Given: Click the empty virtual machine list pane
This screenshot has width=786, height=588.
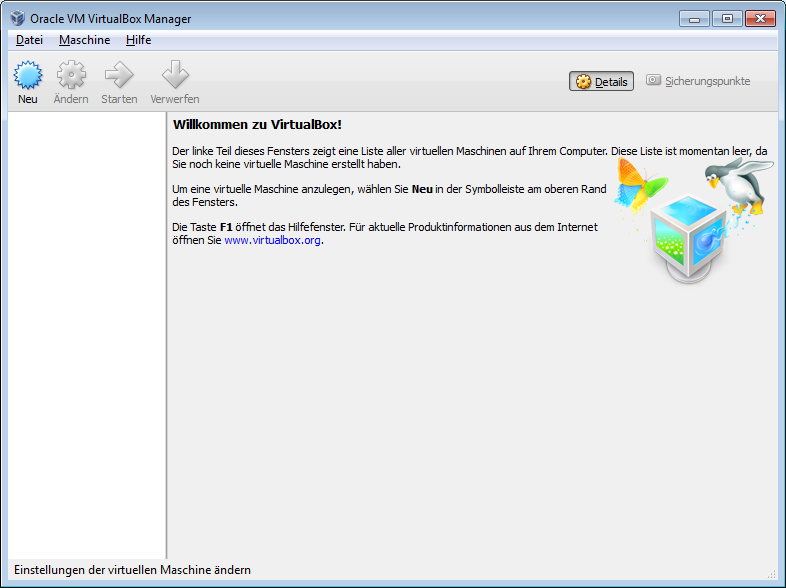Looking at the screenshot, I should (87, 335).
